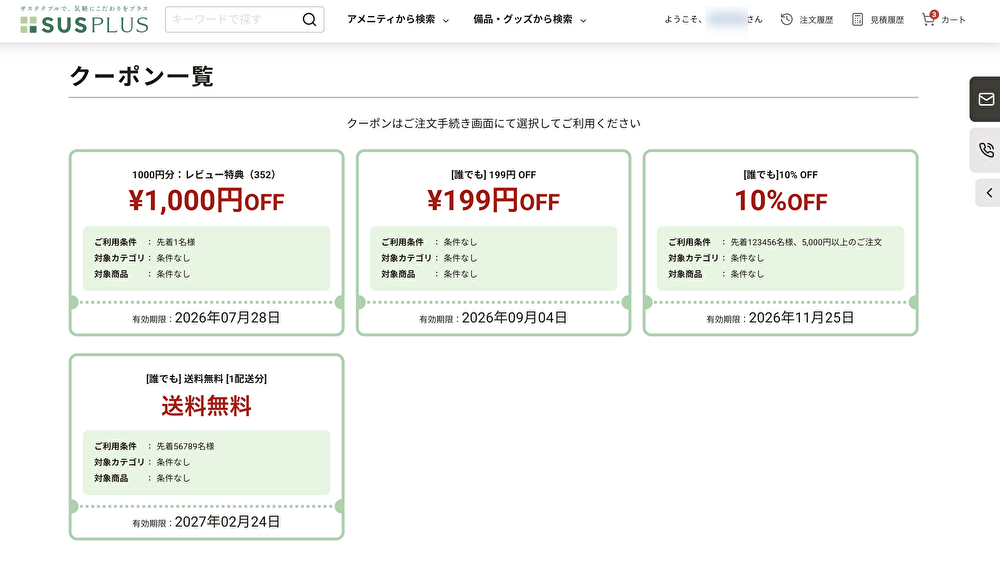Click the クーポン一覧 page heading

[x=141, y=77]
